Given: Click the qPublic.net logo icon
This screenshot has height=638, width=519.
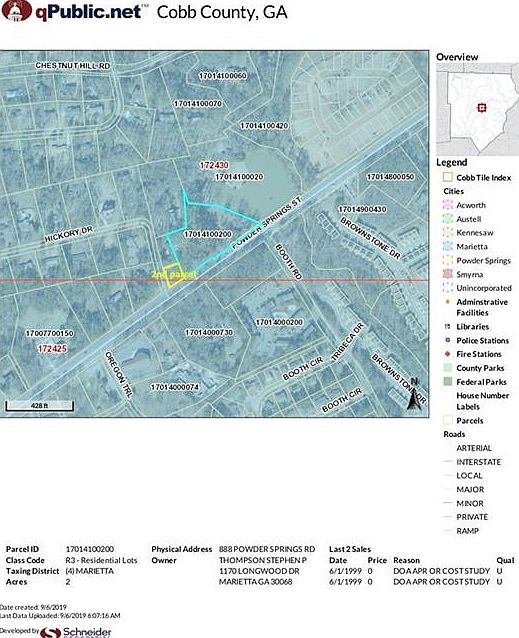Looking at the screenshot, I should pos(16,10).
